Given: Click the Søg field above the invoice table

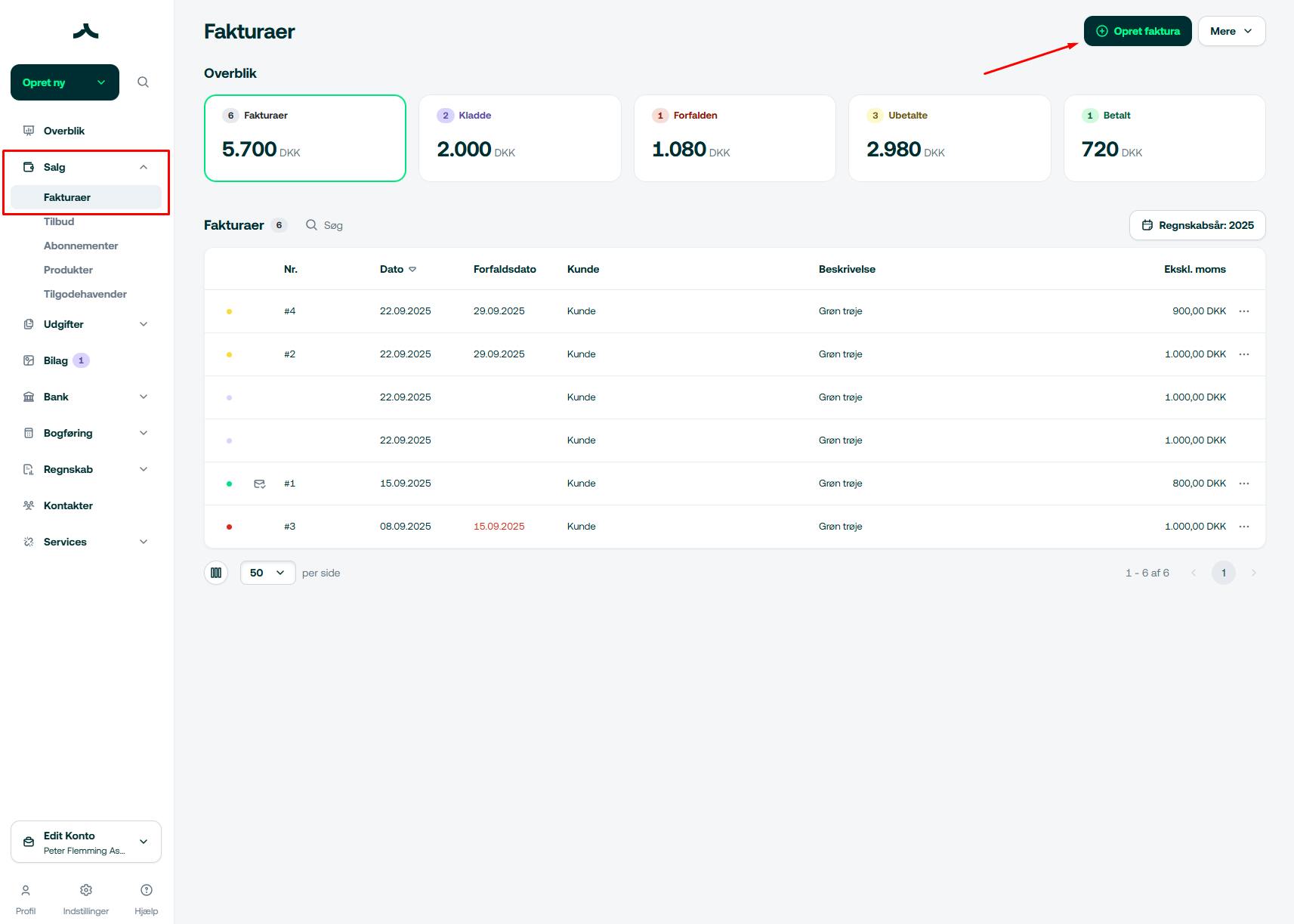Looking at the screenshot, I should tap(325, 225).
